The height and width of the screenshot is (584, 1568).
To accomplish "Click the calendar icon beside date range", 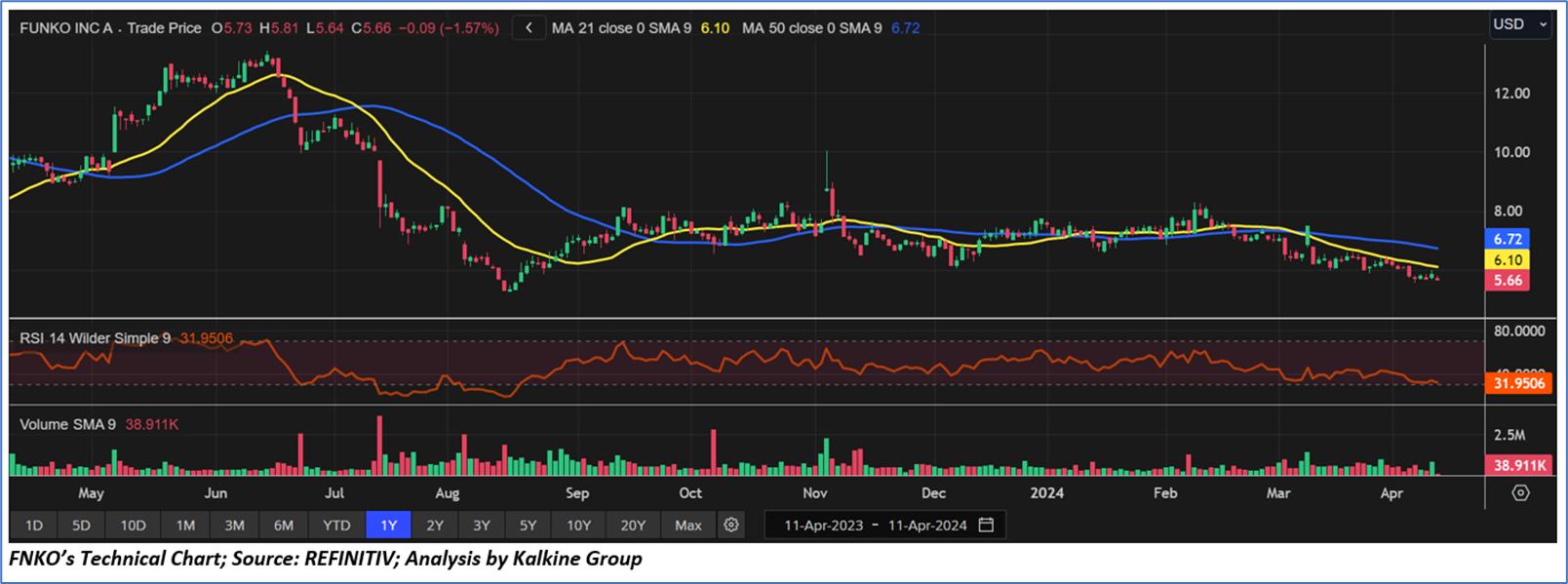I will (x=986, y=525).
